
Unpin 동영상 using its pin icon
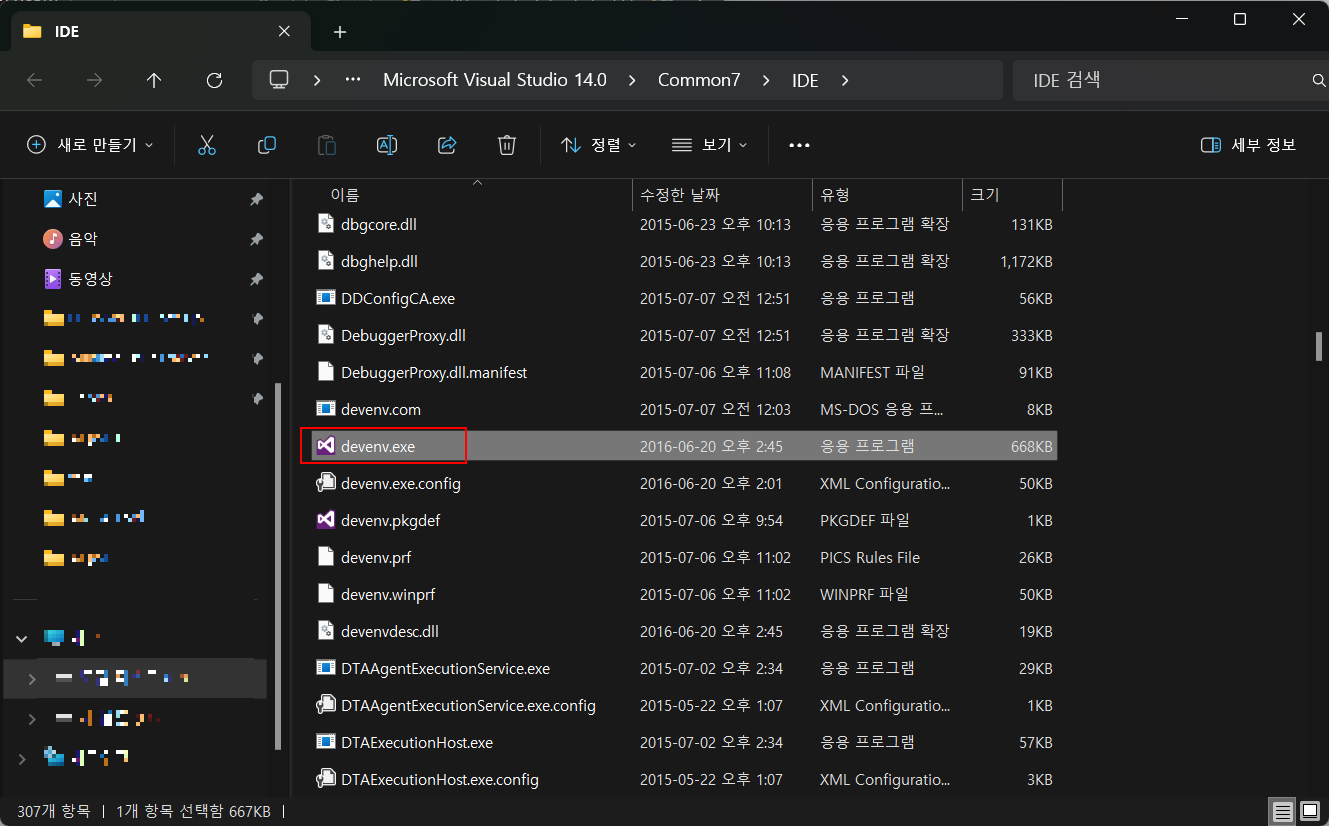pos(257,279)
